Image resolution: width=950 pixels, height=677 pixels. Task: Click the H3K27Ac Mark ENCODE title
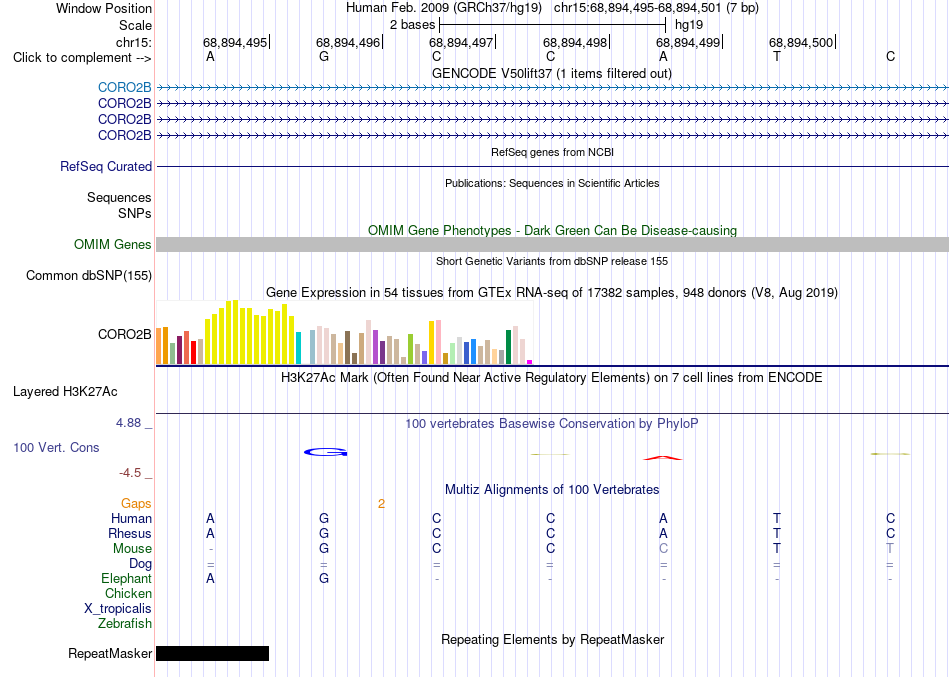pos(551,378)
